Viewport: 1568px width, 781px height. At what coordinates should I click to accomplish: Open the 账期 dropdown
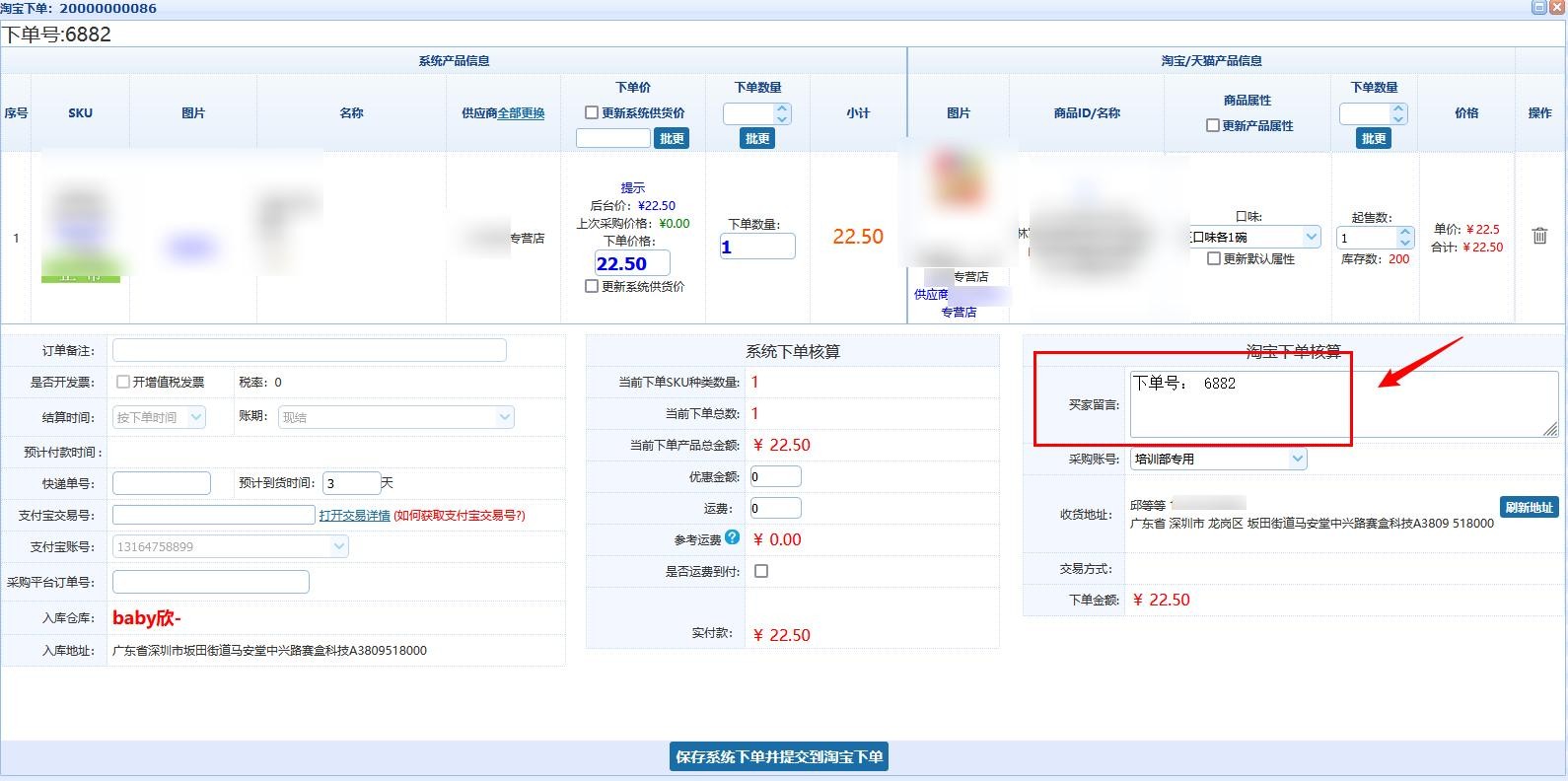[x=504, y=417]
